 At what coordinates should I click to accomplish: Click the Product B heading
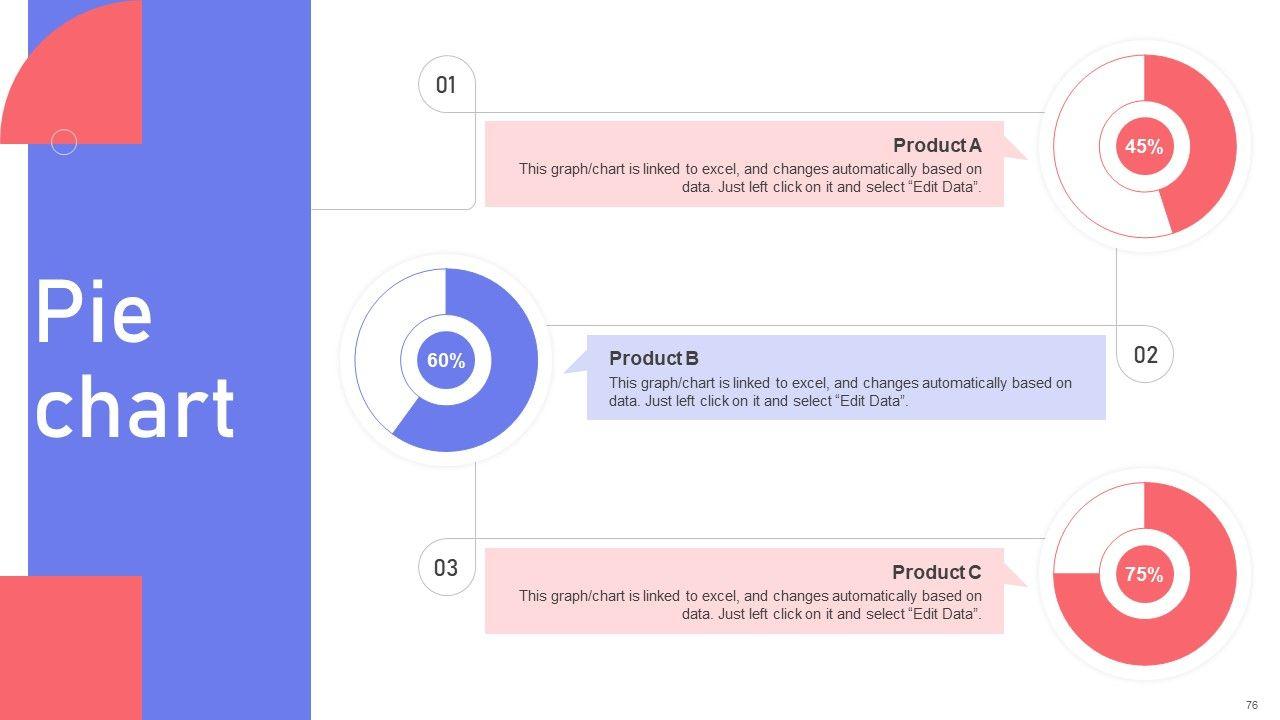point(654,358)
